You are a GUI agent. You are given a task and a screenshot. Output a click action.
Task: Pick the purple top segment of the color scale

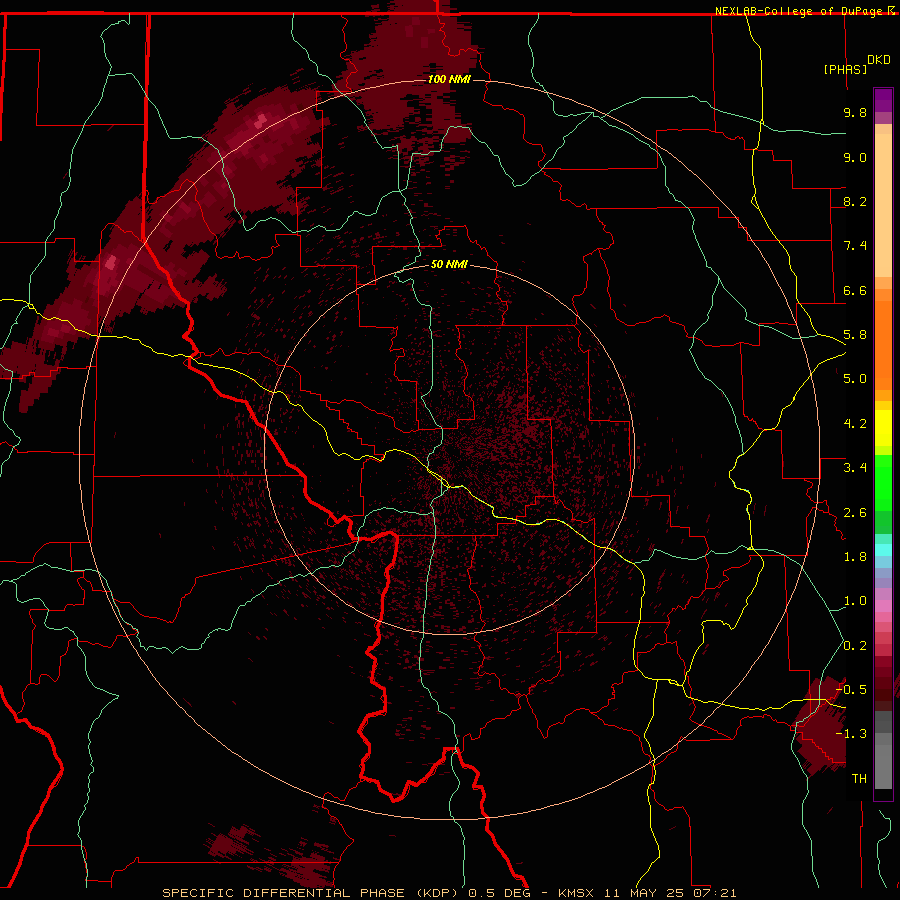pyautogui.click(x=883, y=100)
